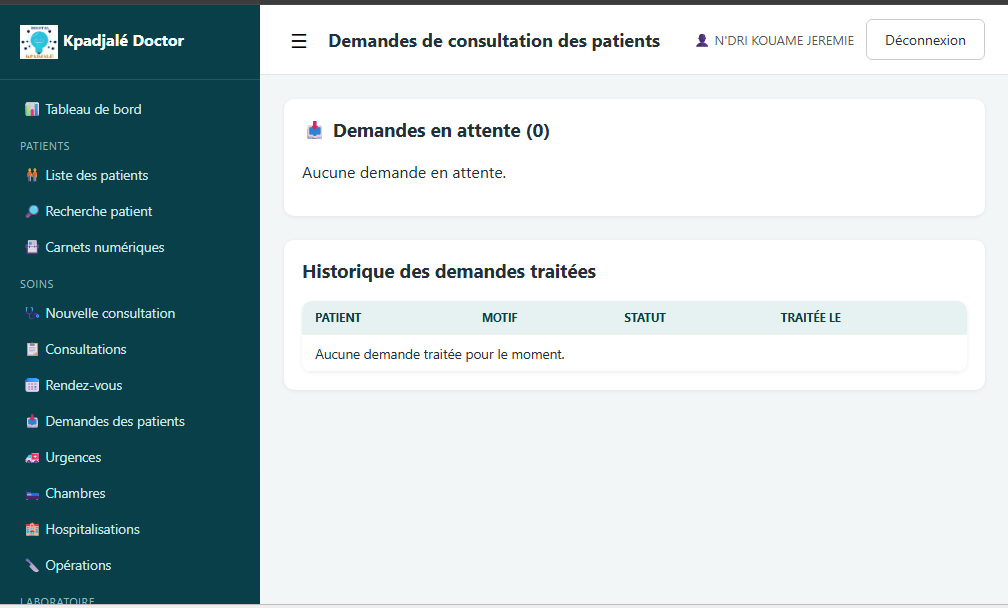This screenshot has width=1008, height=608.
Task: Click the Carnets numériques notebook icon
Action: click(x=32, y=247)
